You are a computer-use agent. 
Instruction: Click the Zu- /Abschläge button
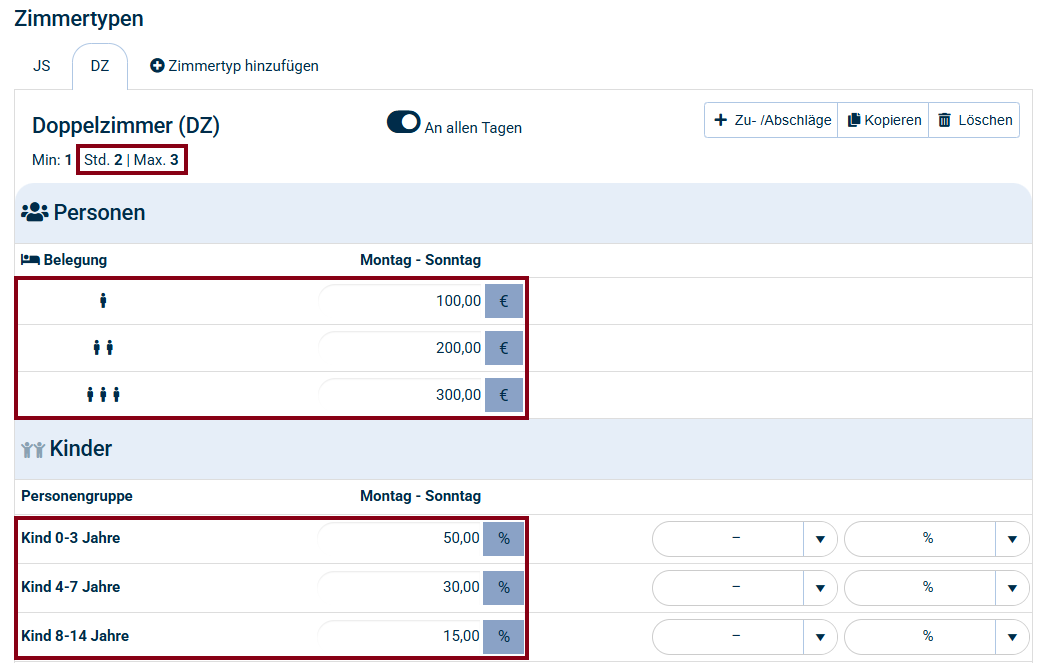pyautogui.click(x=771, y=120)
